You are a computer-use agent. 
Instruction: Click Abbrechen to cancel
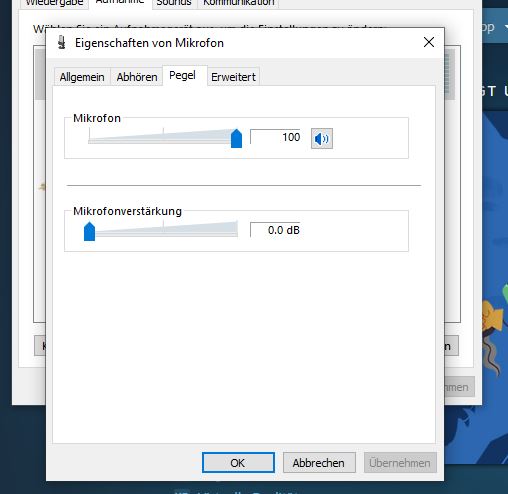coord(319,463)
